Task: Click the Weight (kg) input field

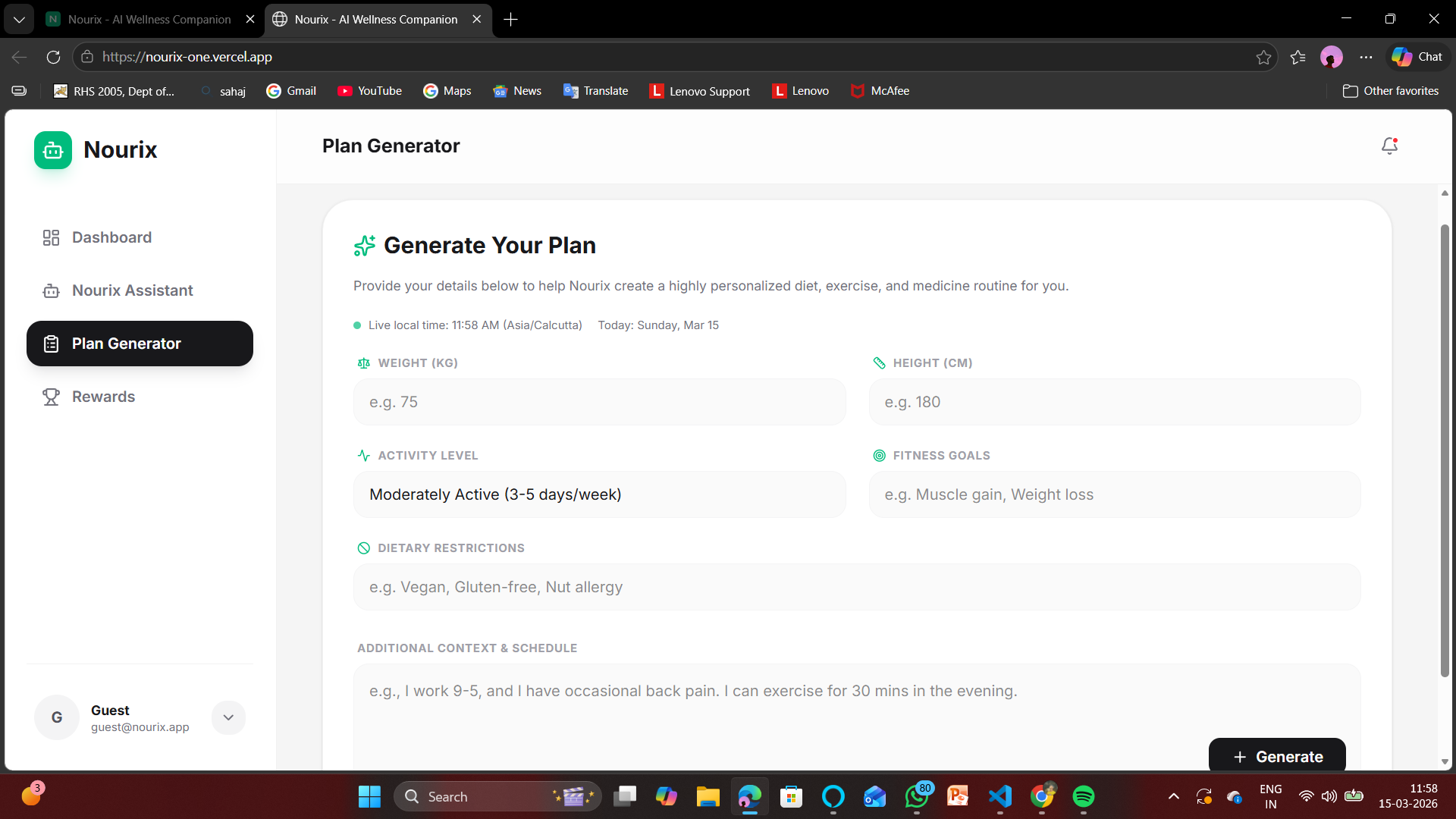Action: pos(599,402)
